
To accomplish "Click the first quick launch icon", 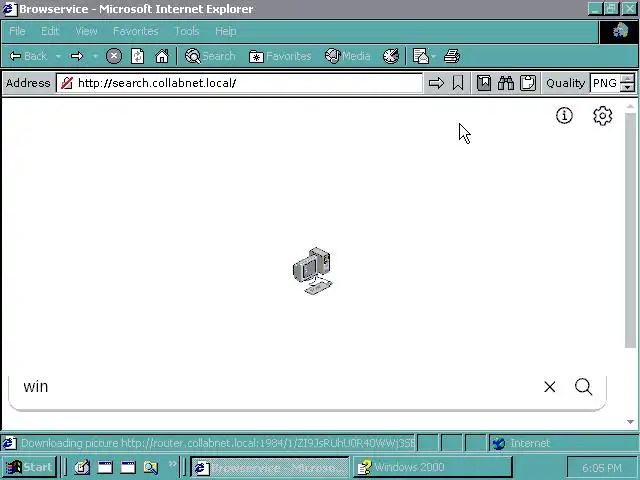I will 82,467.
